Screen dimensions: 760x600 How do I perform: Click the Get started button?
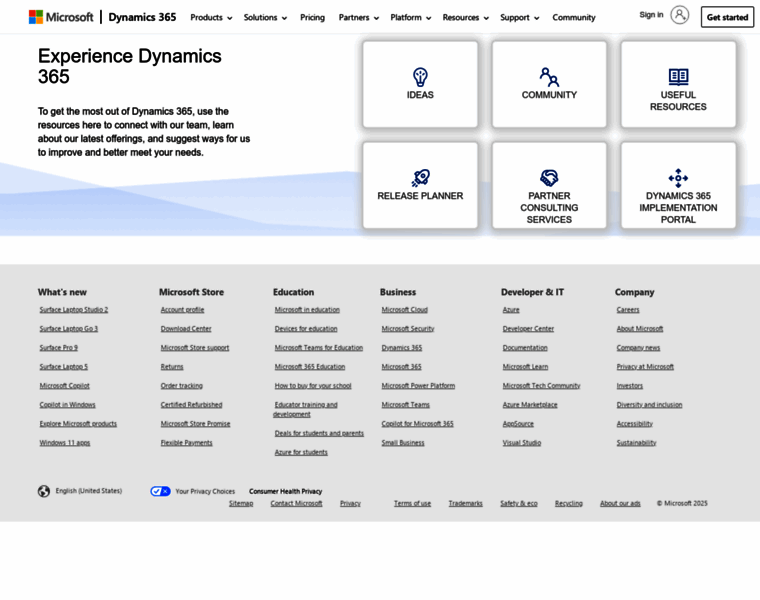[x=727, y=17]
